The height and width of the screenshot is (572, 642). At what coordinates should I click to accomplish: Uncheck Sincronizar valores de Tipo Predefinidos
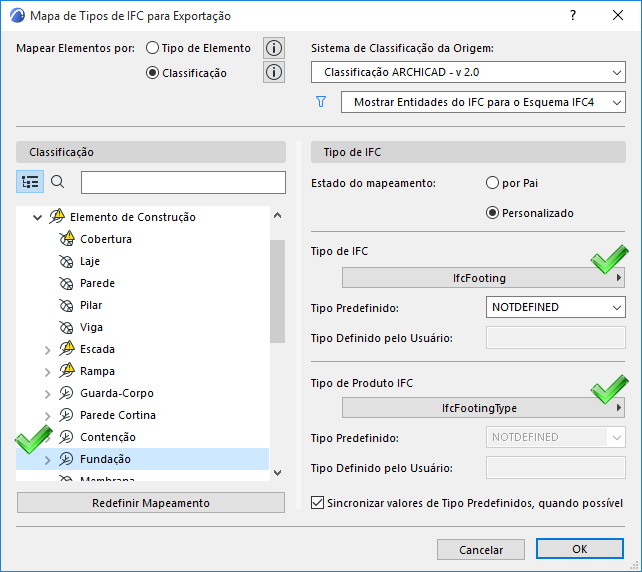point(318,503)
